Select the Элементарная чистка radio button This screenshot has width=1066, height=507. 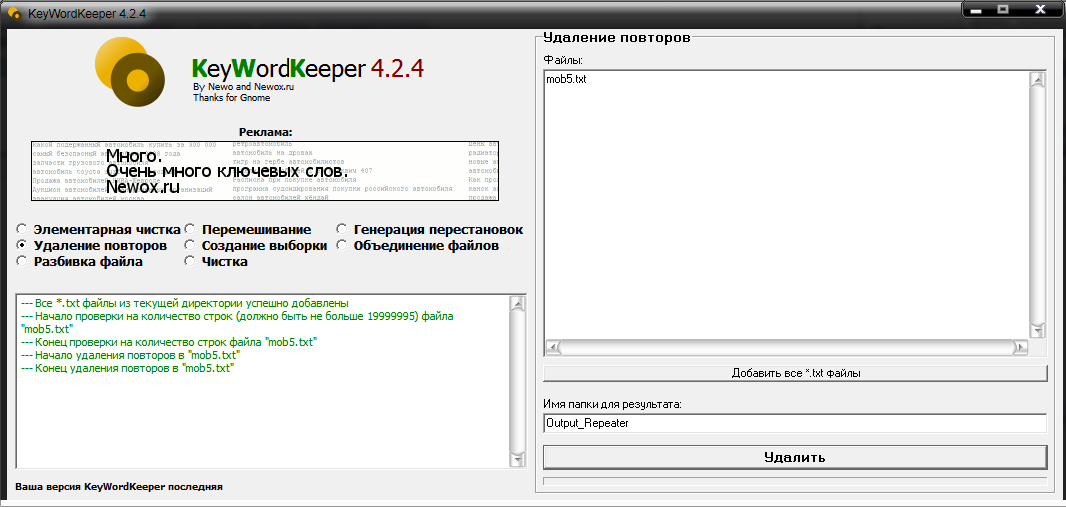click(22, 230)
